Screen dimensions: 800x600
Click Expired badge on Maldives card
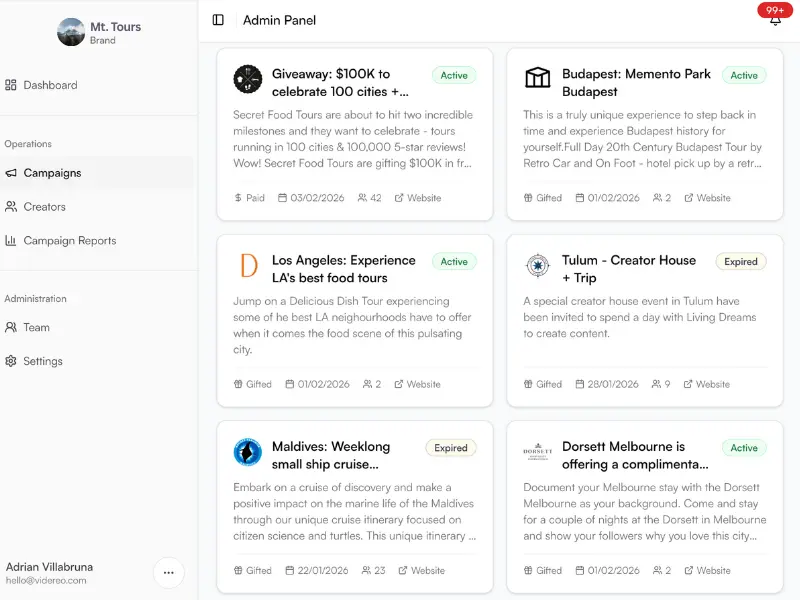point(450,448)
